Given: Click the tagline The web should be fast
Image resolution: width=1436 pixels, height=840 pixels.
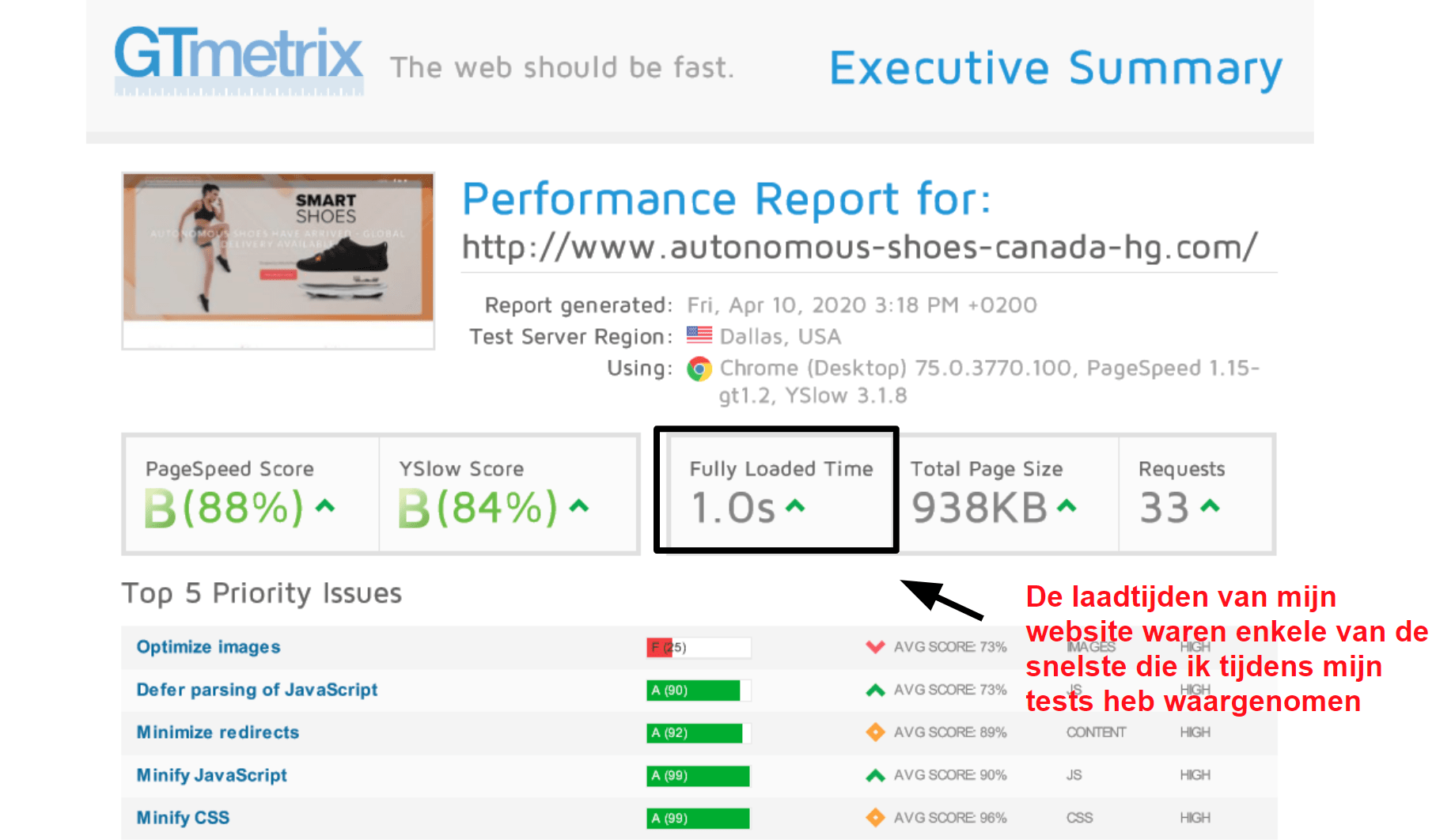Looking at the screenshot, I should click(563, 68).
